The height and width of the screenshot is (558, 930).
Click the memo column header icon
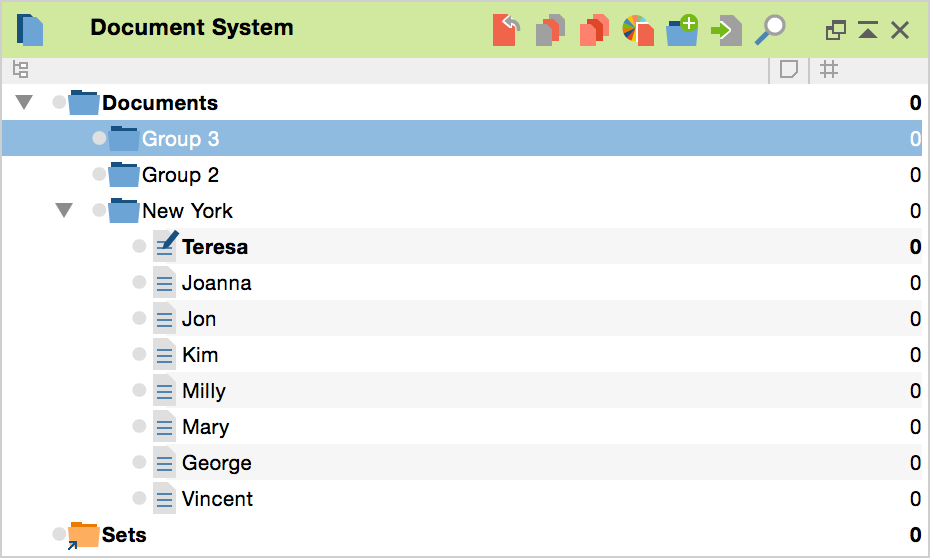pyautogui.click(x=788, y=70)
